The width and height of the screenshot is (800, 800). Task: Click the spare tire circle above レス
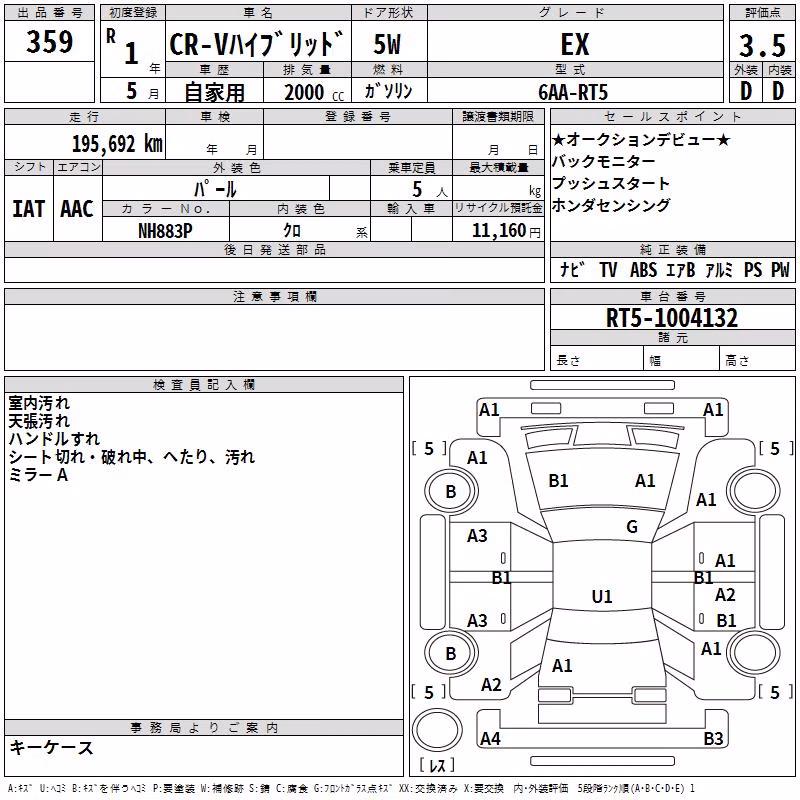[437, 730]
